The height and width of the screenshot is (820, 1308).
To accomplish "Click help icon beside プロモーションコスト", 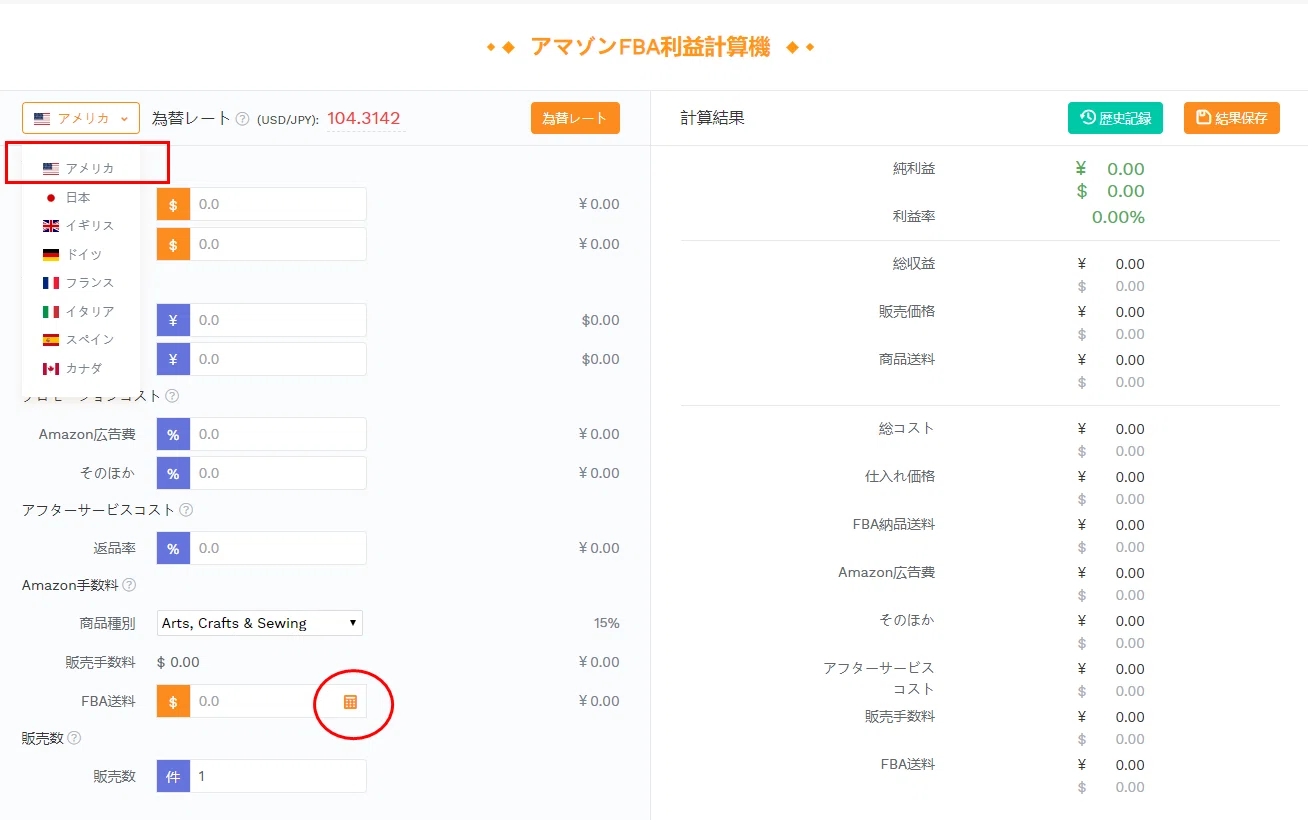I will click(x=172, y=396).
